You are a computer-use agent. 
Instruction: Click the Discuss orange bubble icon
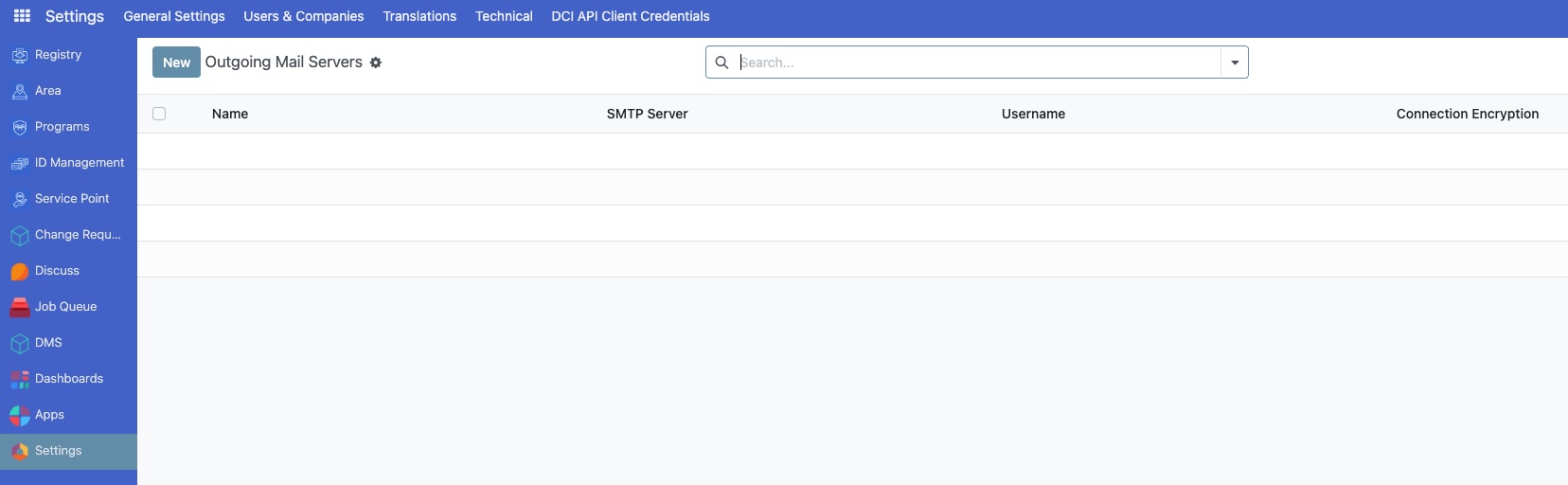coord(20,272)
